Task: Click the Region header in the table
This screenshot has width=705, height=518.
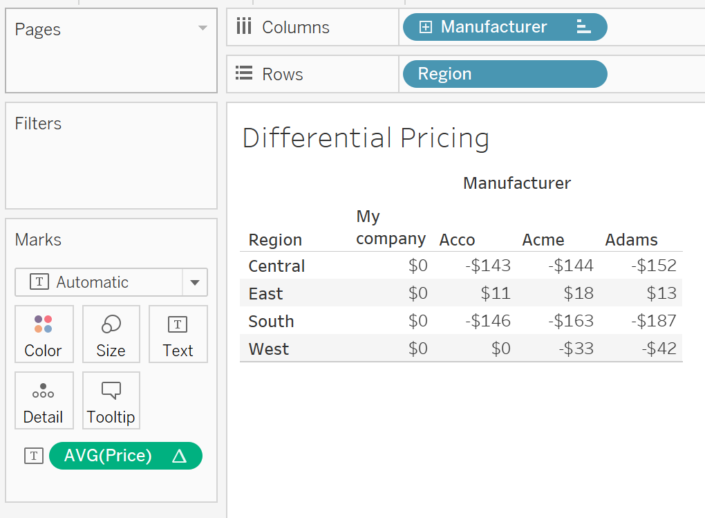Action: [275, 240]
